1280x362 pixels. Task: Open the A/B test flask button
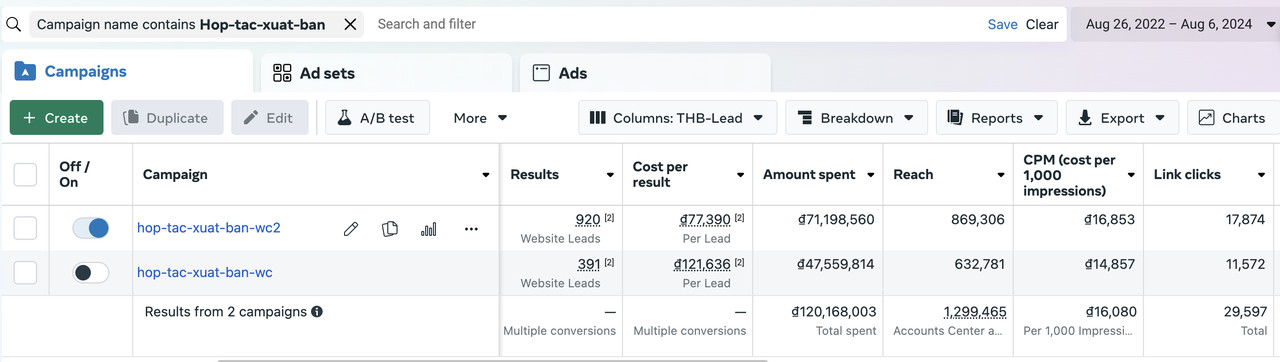377,118
